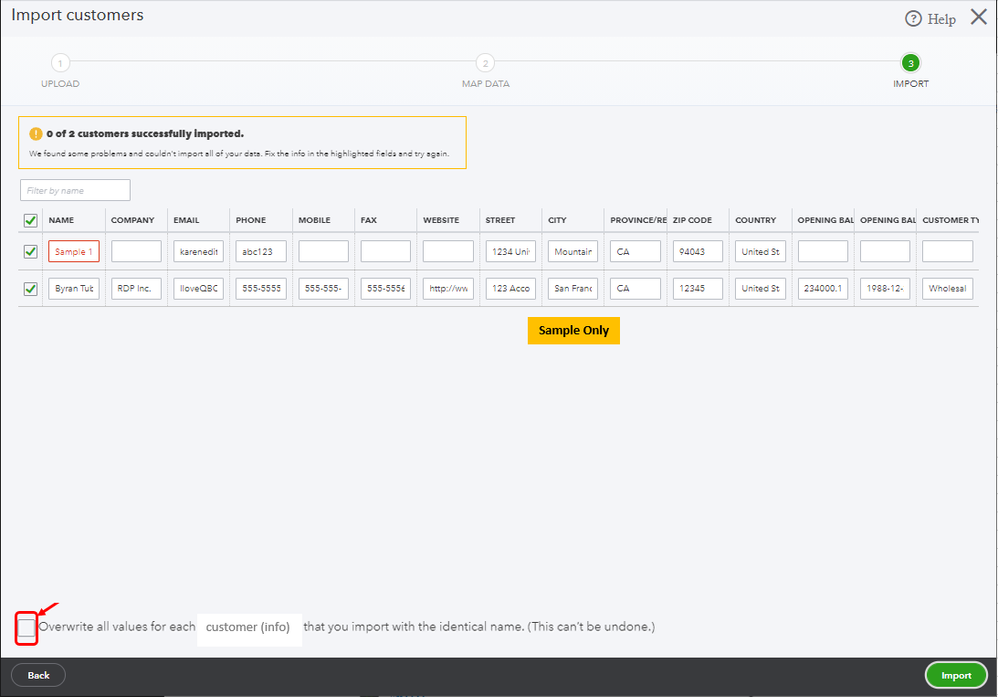Edit the Byran Tub row fax field
The width and height of the screenshot is (998, 697).
pos(386,288)
